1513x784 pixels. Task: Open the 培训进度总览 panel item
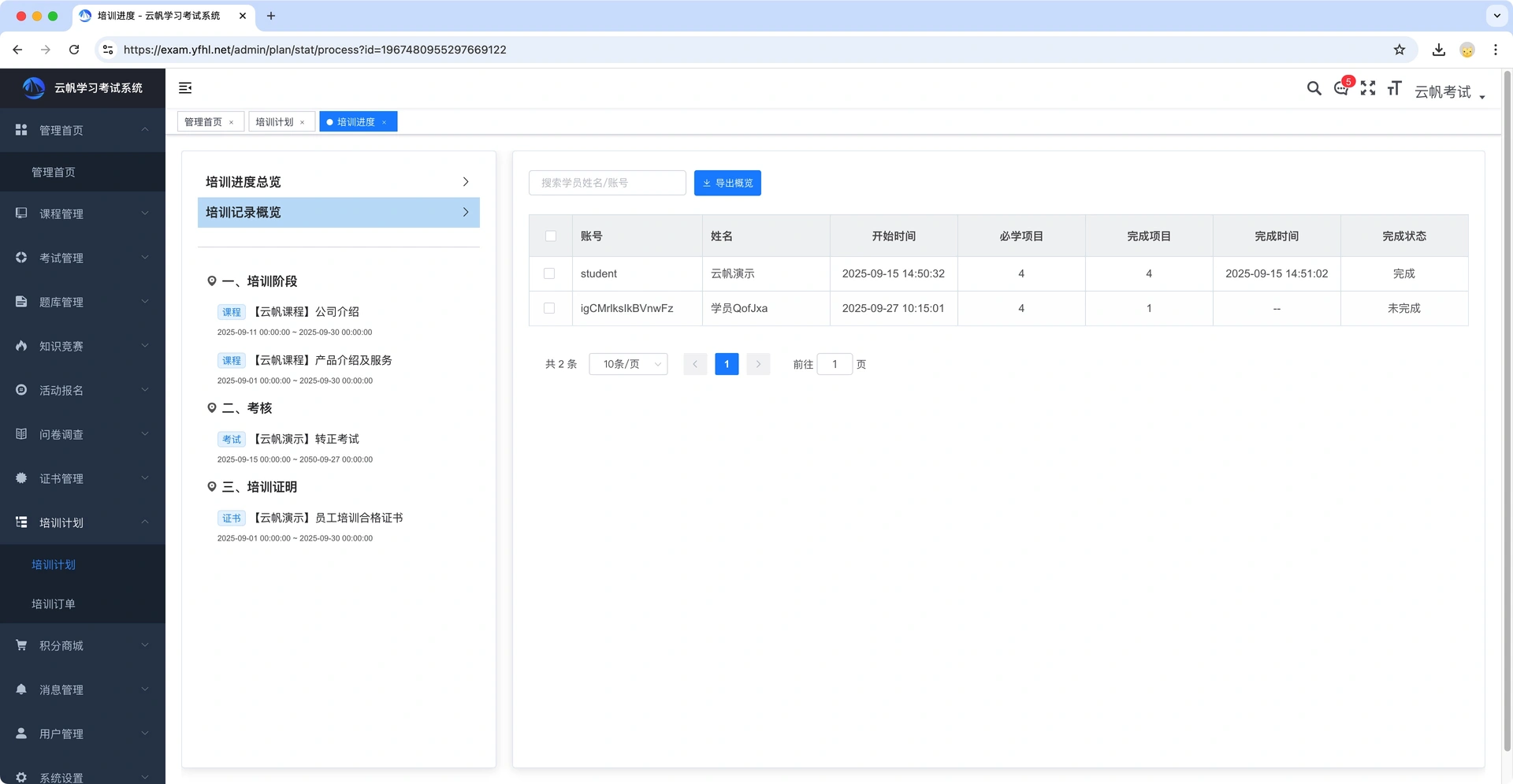[x=338, y=182]
